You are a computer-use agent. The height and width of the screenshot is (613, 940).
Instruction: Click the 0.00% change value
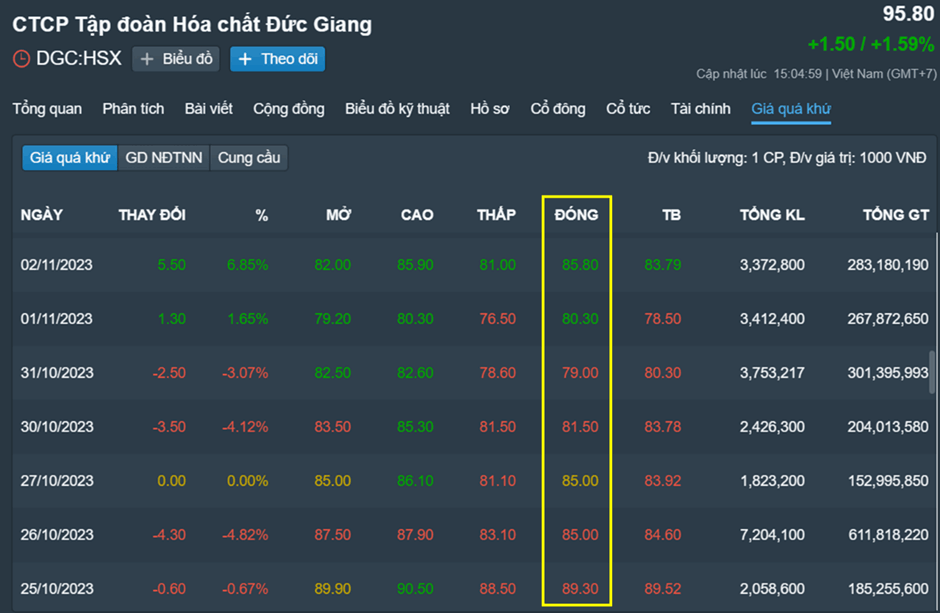pyautogui.click(x=248, y=481)
